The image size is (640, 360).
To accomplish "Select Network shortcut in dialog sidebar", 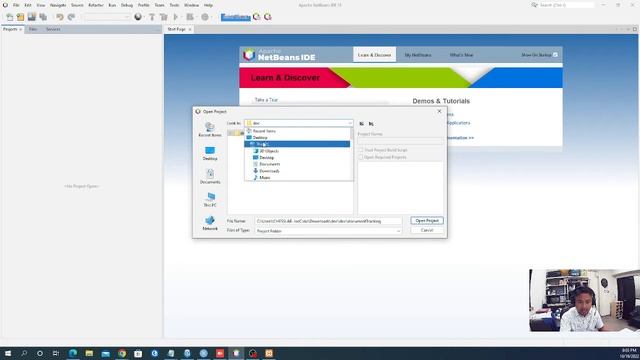I will tap(210, 223).
